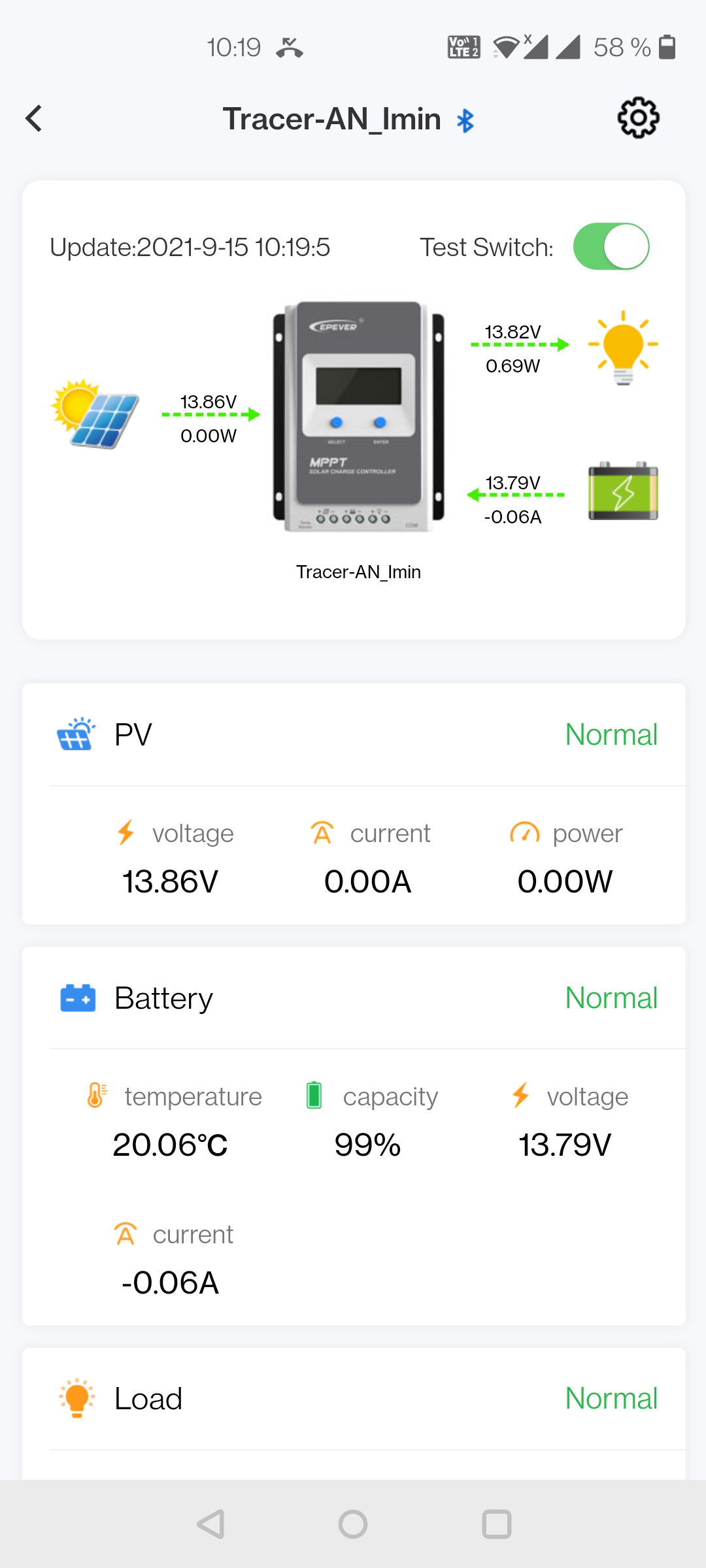
Task: Open recent apps with the square button
Action: (x=497, y=1524)
